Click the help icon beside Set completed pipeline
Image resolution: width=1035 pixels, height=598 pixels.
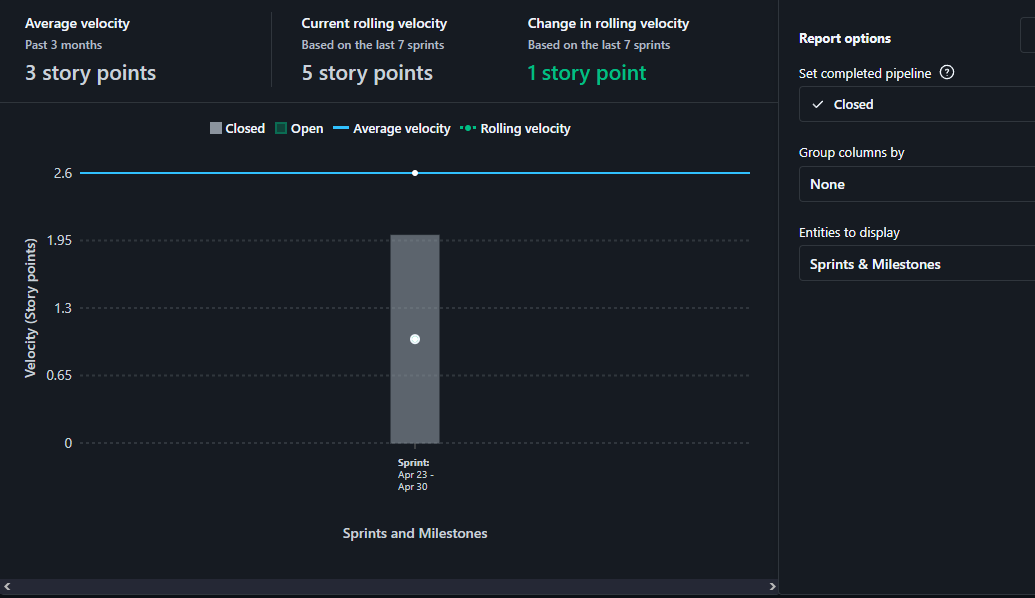point(947,73)
